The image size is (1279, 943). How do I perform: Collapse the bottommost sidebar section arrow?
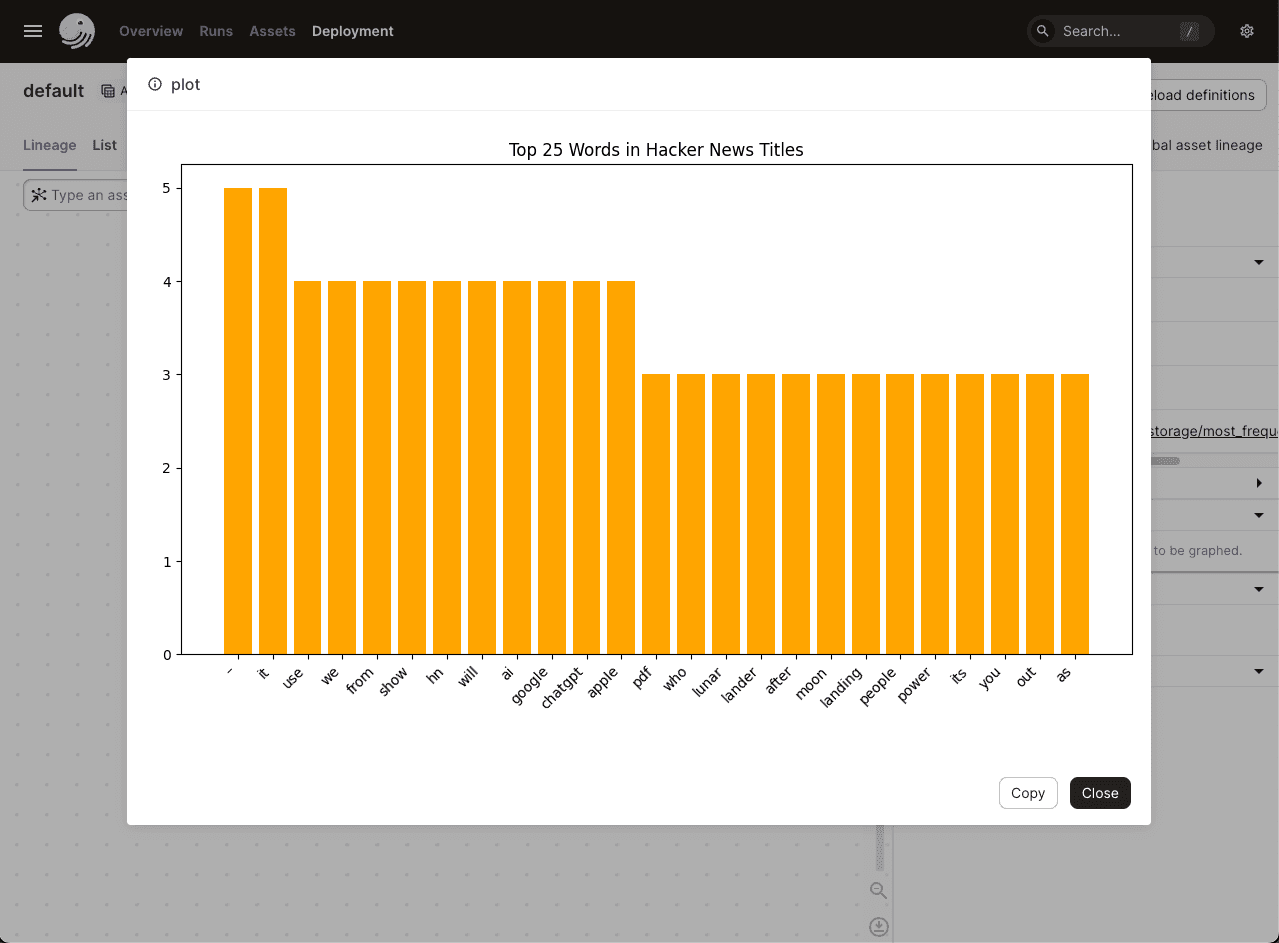(1258, 671)
